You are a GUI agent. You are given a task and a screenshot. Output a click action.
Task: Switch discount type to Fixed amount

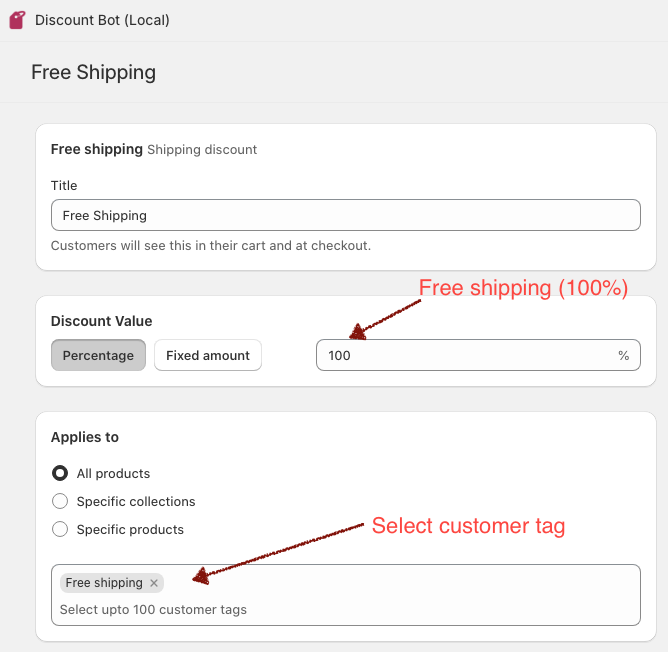point(208,355)
